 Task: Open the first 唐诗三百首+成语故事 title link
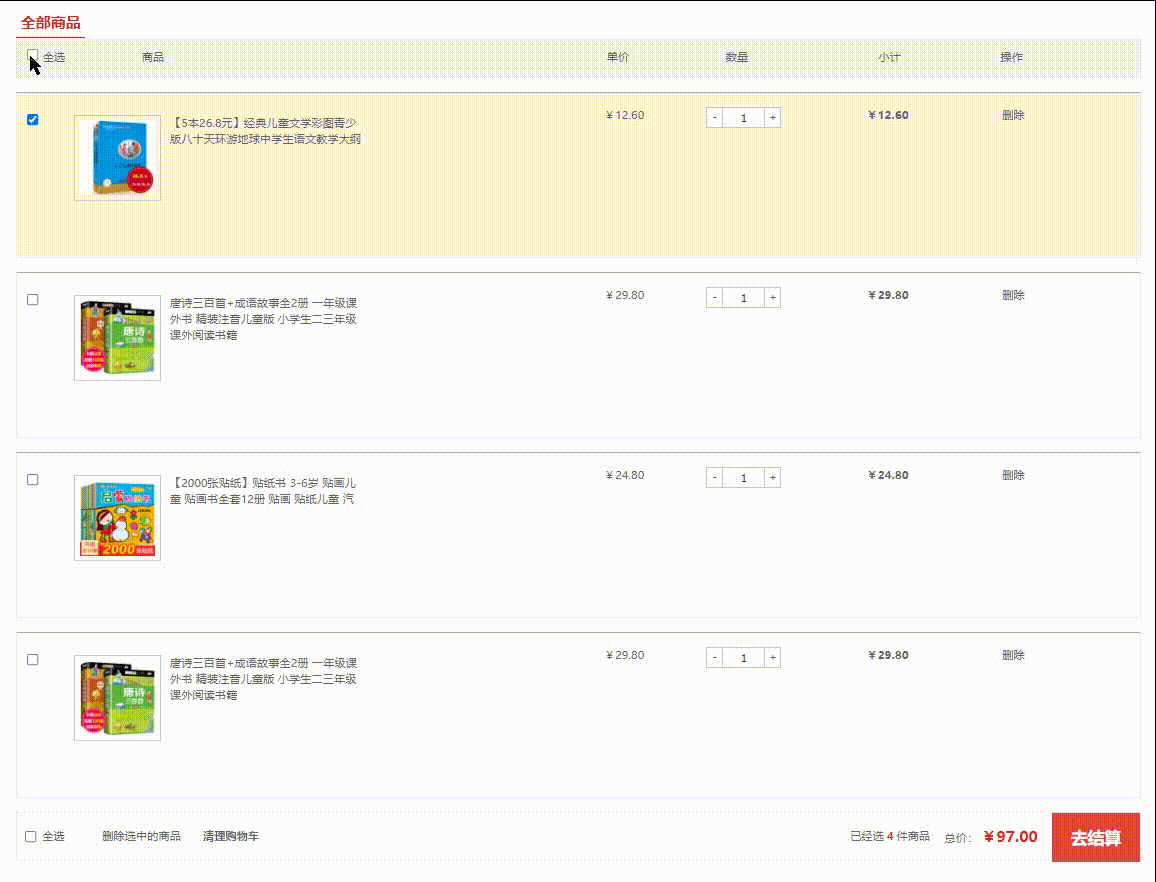point(264,319)
